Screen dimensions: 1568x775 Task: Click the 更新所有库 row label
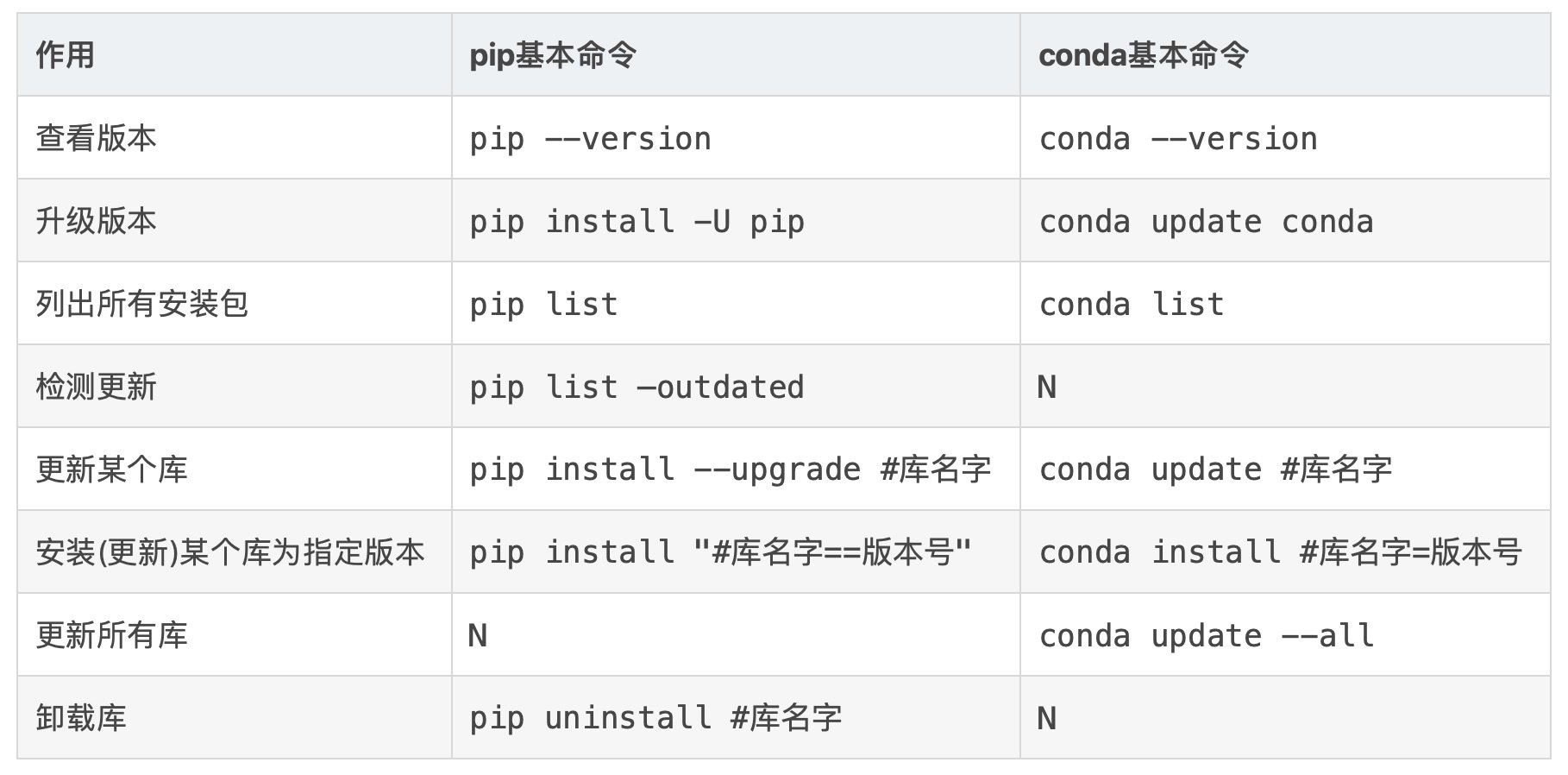tap(111, 635)
